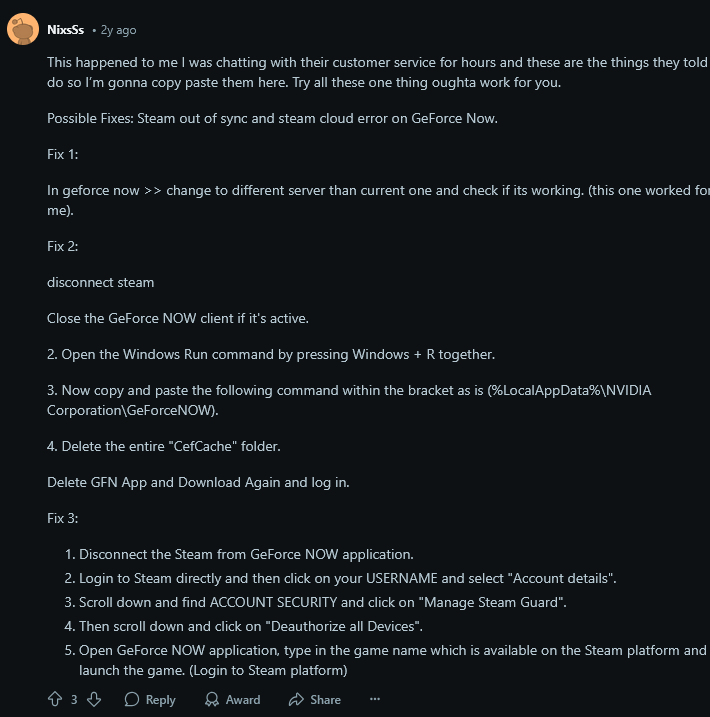Screen dimensions: 710x717
Task: Click the "Fix 1:" heading text
Action: click(62, 155)
